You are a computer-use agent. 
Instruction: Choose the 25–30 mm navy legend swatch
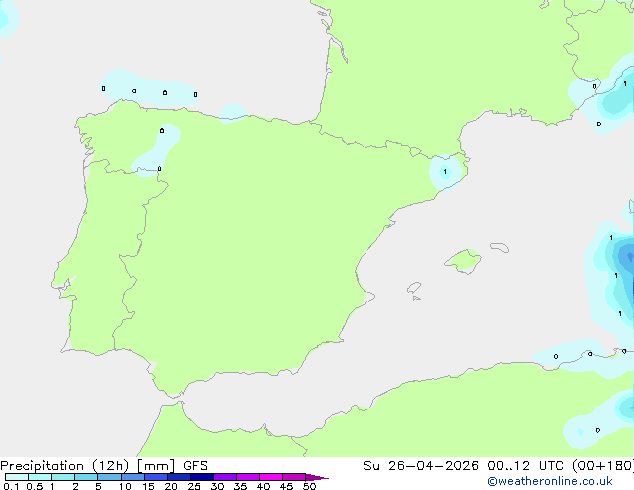pyautogui.click(x=202, y=477)
